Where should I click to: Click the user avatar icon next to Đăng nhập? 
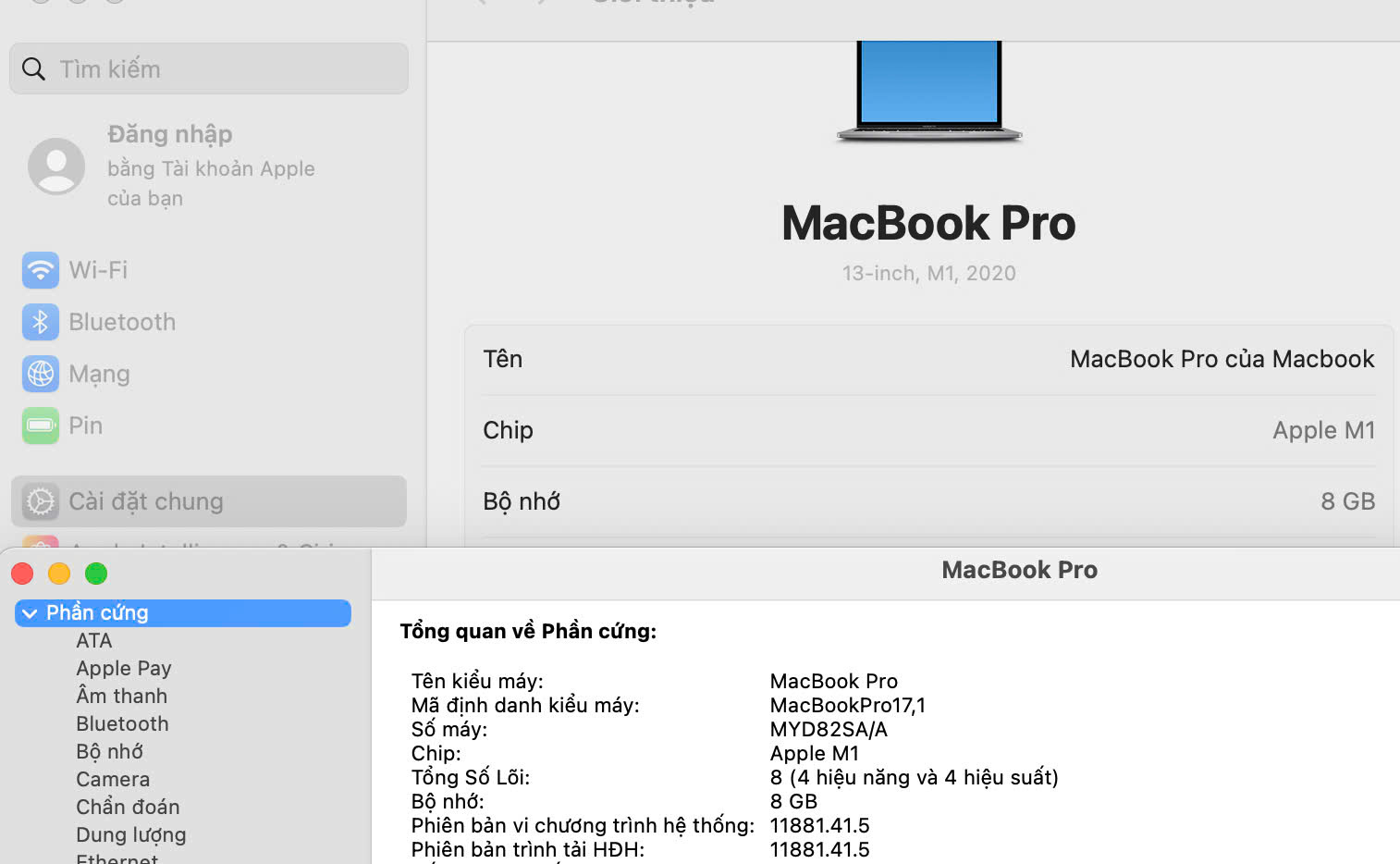point(56,167)
